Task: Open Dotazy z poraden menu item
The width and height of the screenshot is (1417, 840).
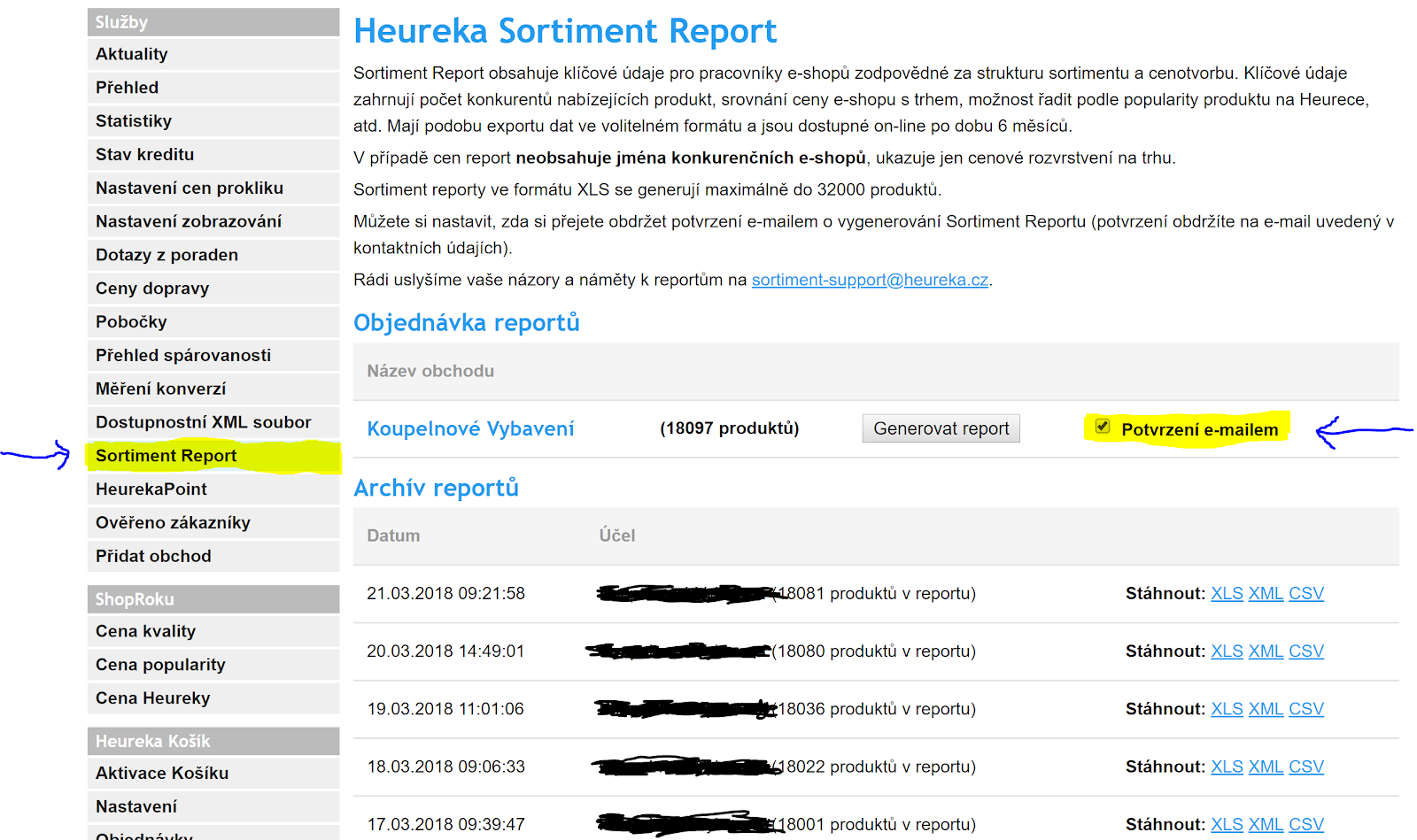Action: (x=213, y=255)
